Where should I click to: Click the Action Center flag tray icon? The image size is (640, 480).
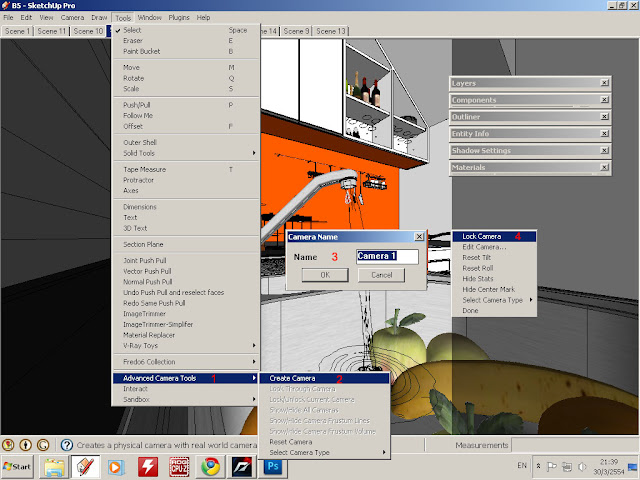(551, 466)
